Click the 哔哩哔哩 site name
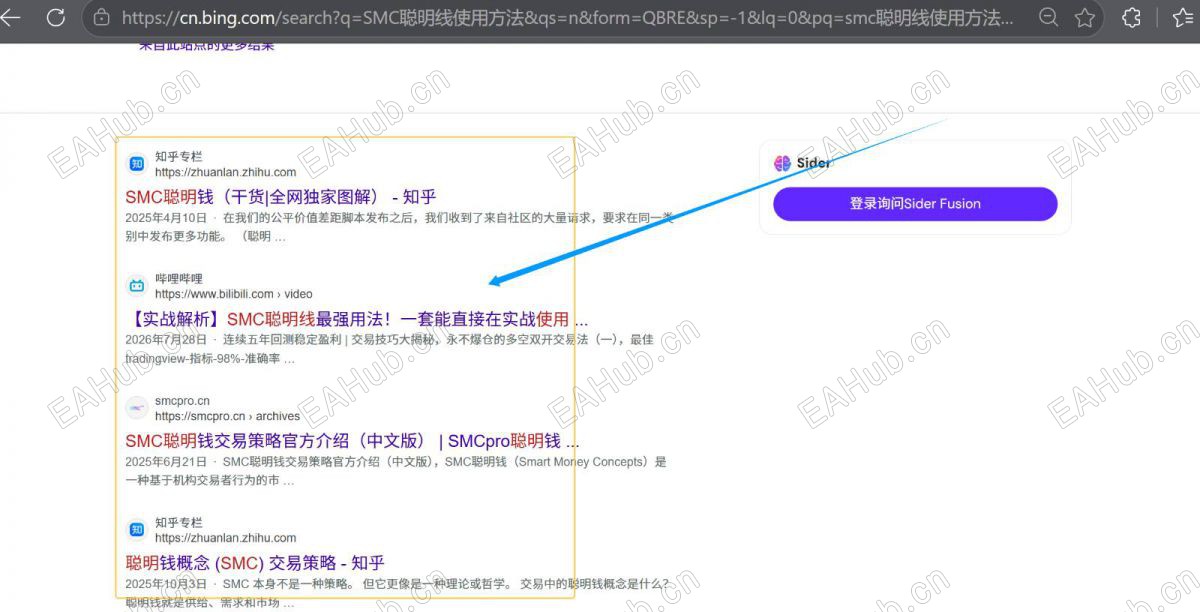 pyautogui.click(x=179, y=279)
